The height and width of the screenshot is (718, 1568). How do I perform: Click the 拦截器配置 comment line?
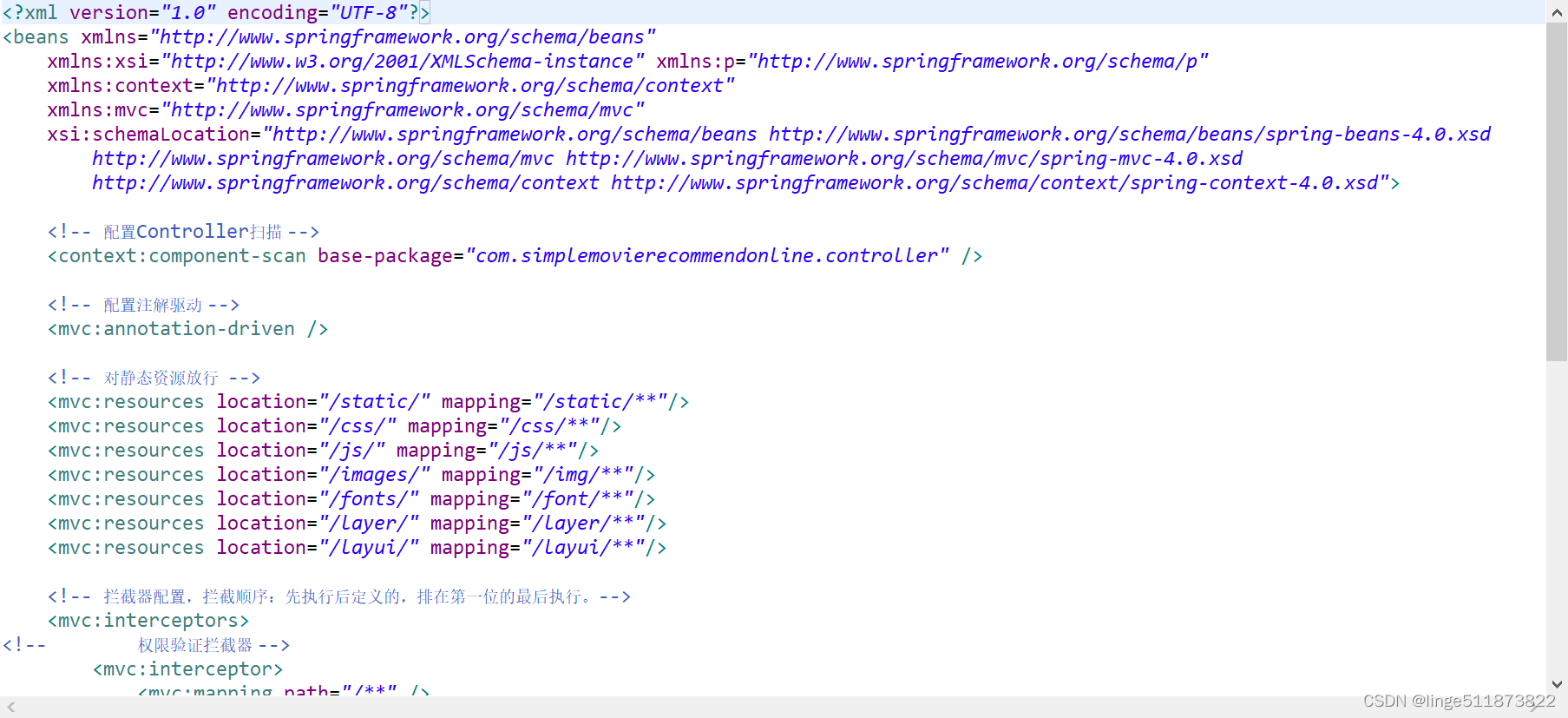339,596
